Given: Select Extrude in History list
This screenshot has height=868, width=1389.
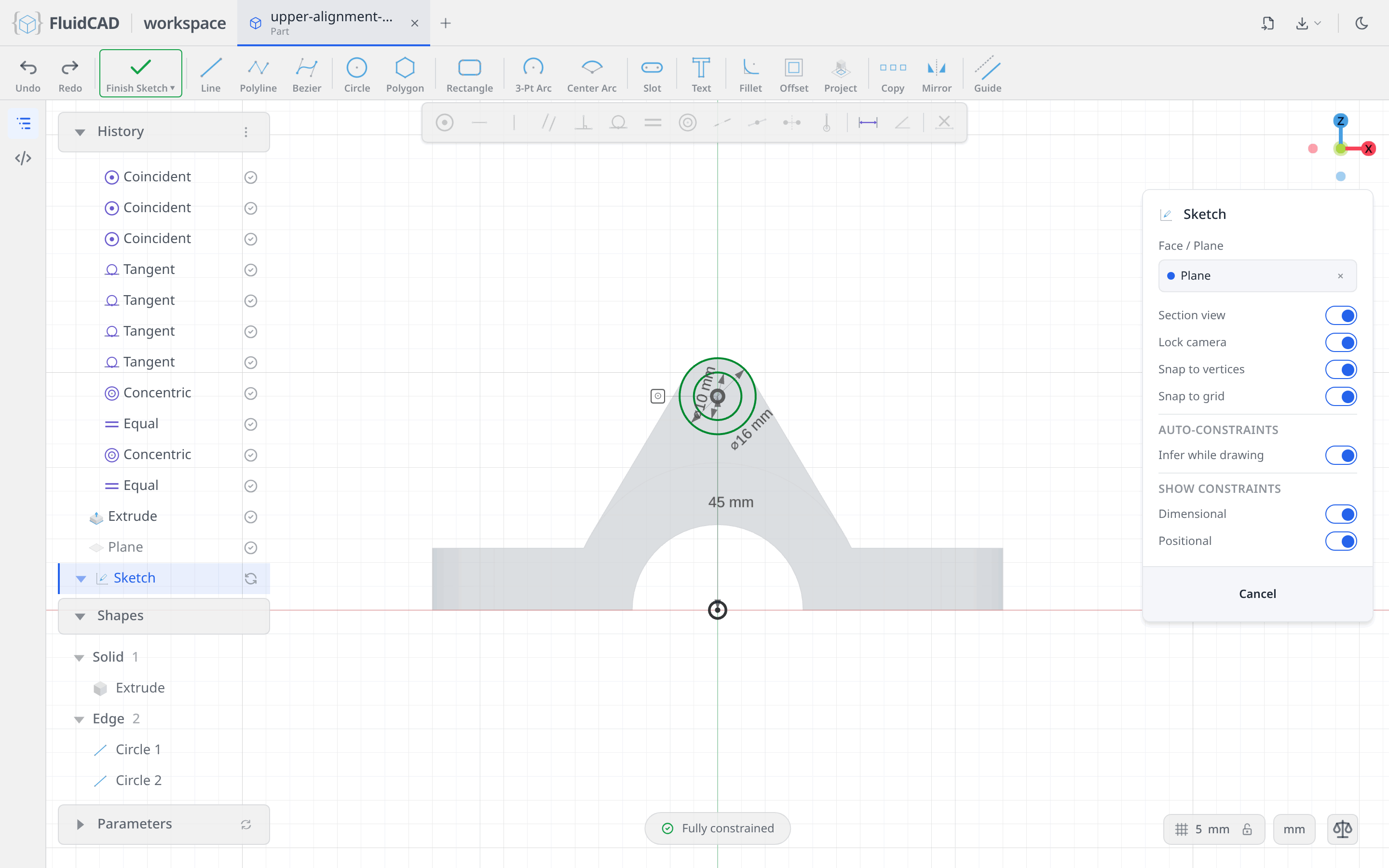Looking at the screenshot, I should click(164, 516).
